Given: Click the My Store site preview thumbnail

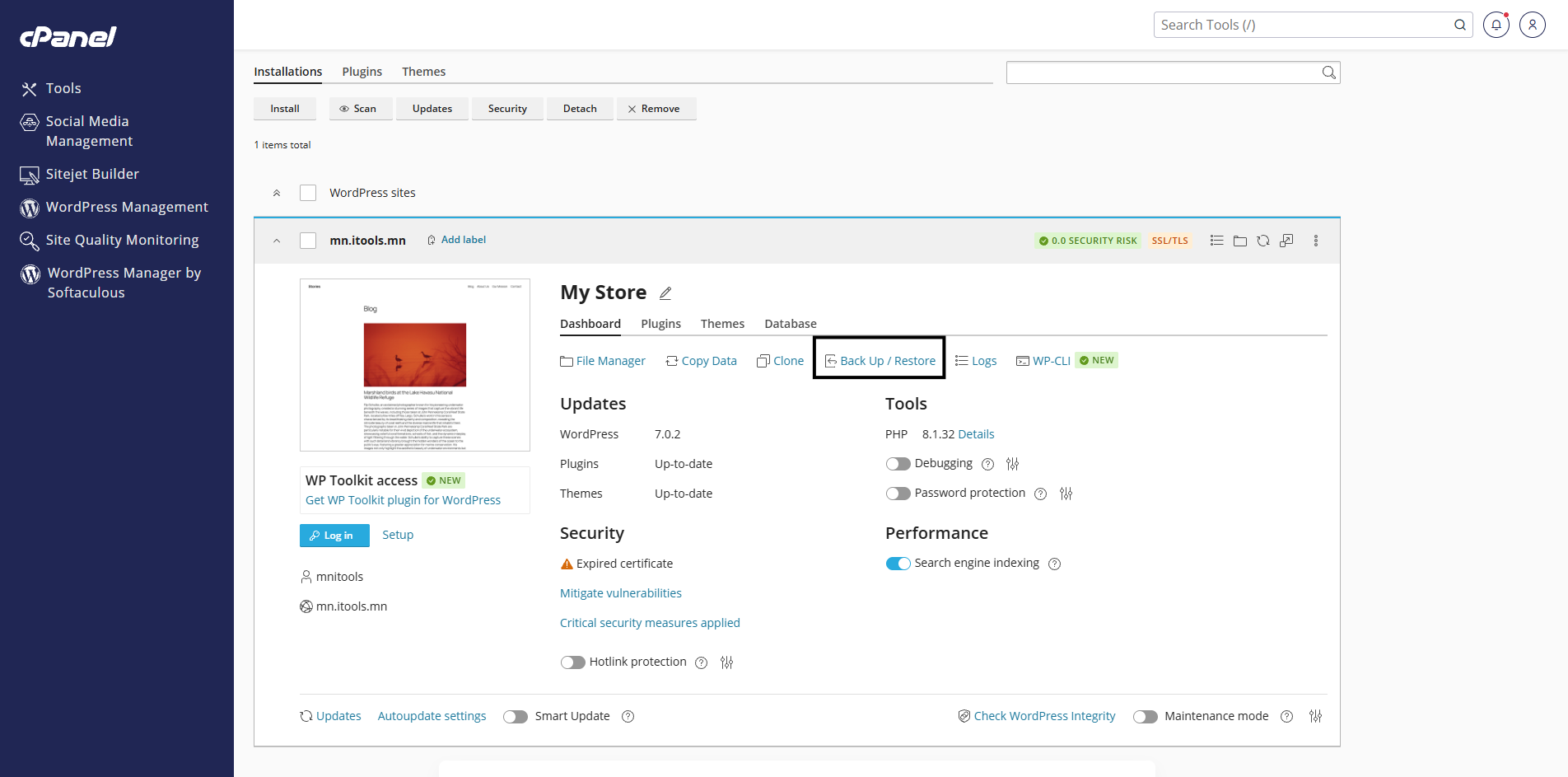Looking at the screenshot, I should 415,365.
